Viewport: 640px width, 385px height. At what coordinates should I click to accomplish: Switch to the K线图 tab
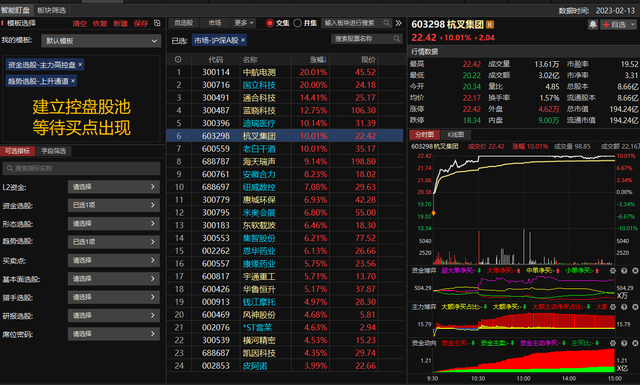(456, 135)
